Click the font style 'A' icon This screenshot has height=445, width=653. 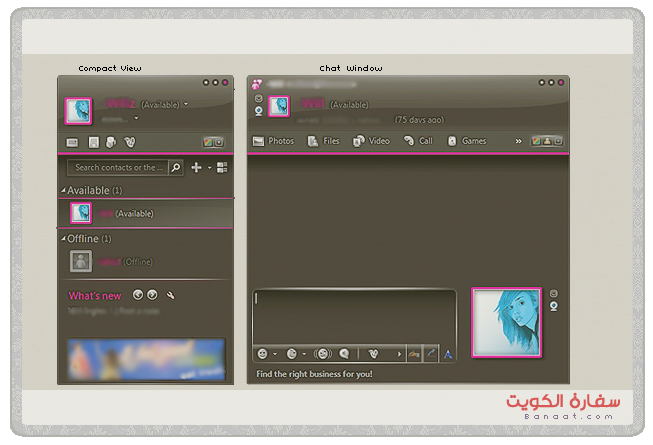tap(448, 354)
